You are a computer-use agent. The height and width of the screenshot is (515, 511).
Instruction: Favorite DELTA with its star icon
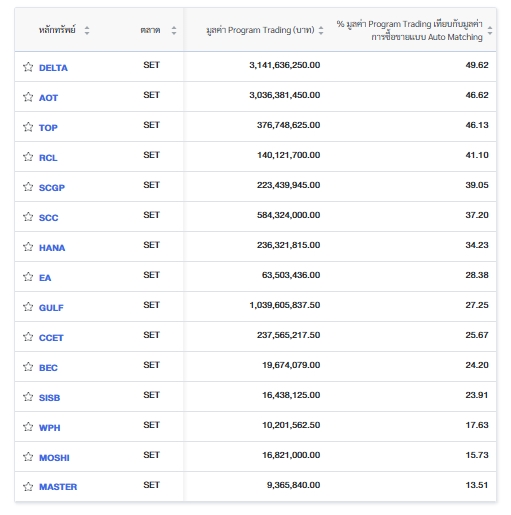coord(28,67)
